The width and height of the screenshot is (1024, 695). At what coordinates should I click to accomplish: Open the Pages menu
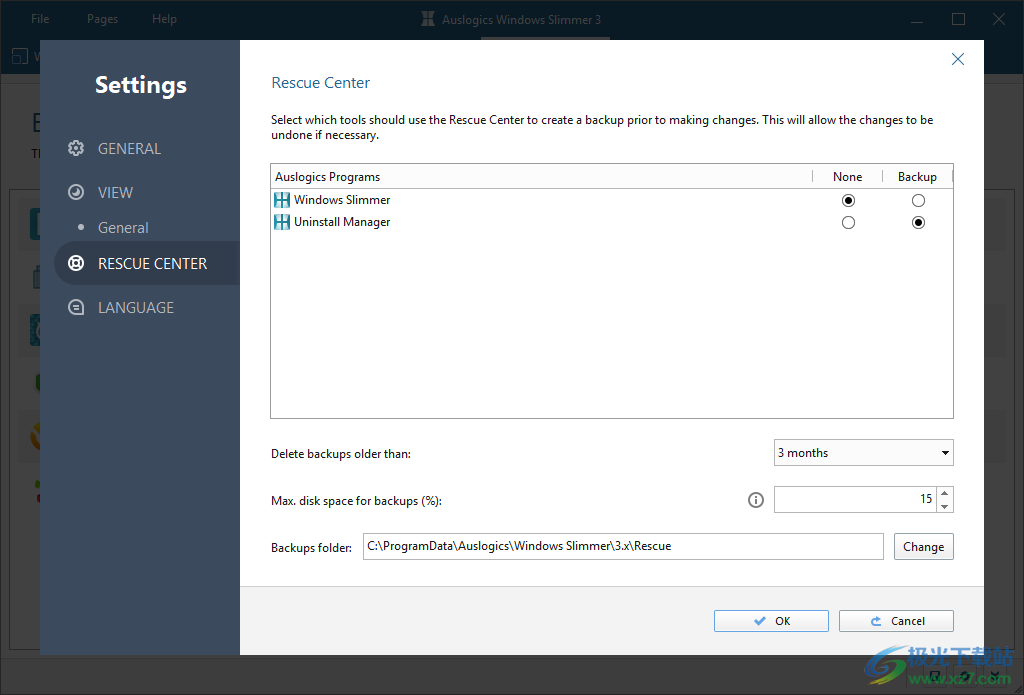[102, 18]
